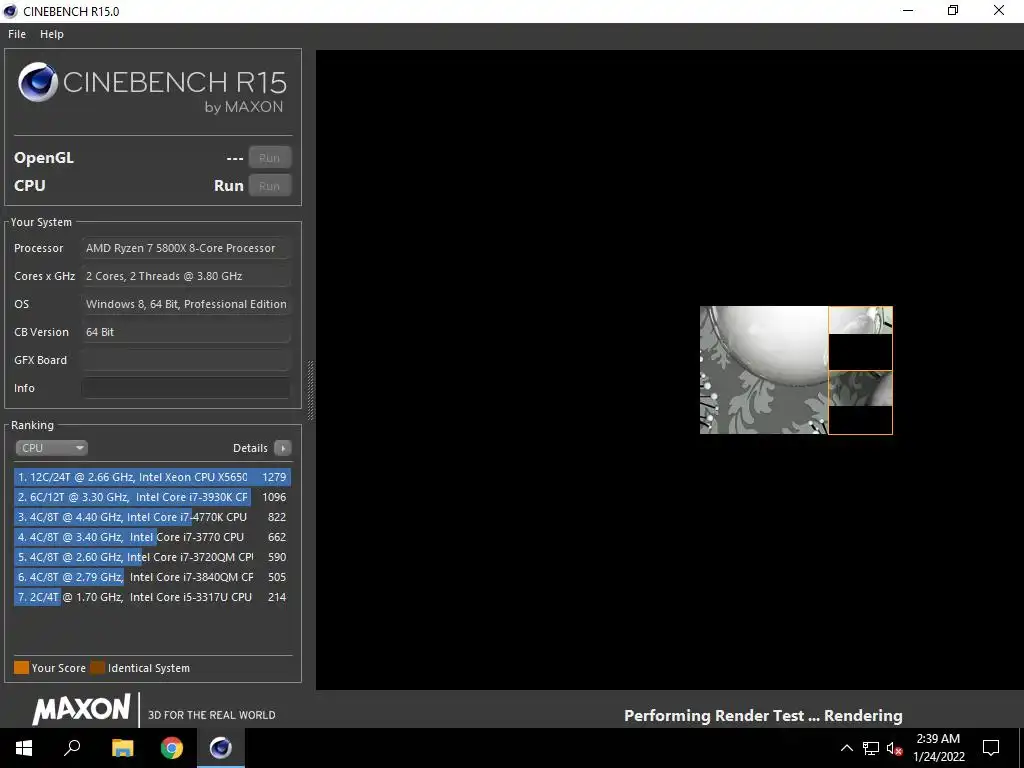Image resolution: width=1024 pixels, height=768 pixels.
Task: Click the Performing Render Test status text
Action: pos(763,716)
